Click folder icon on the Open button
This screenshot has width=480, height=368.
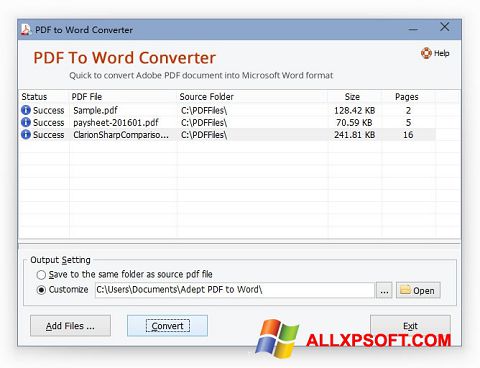[x=405, y=290]
